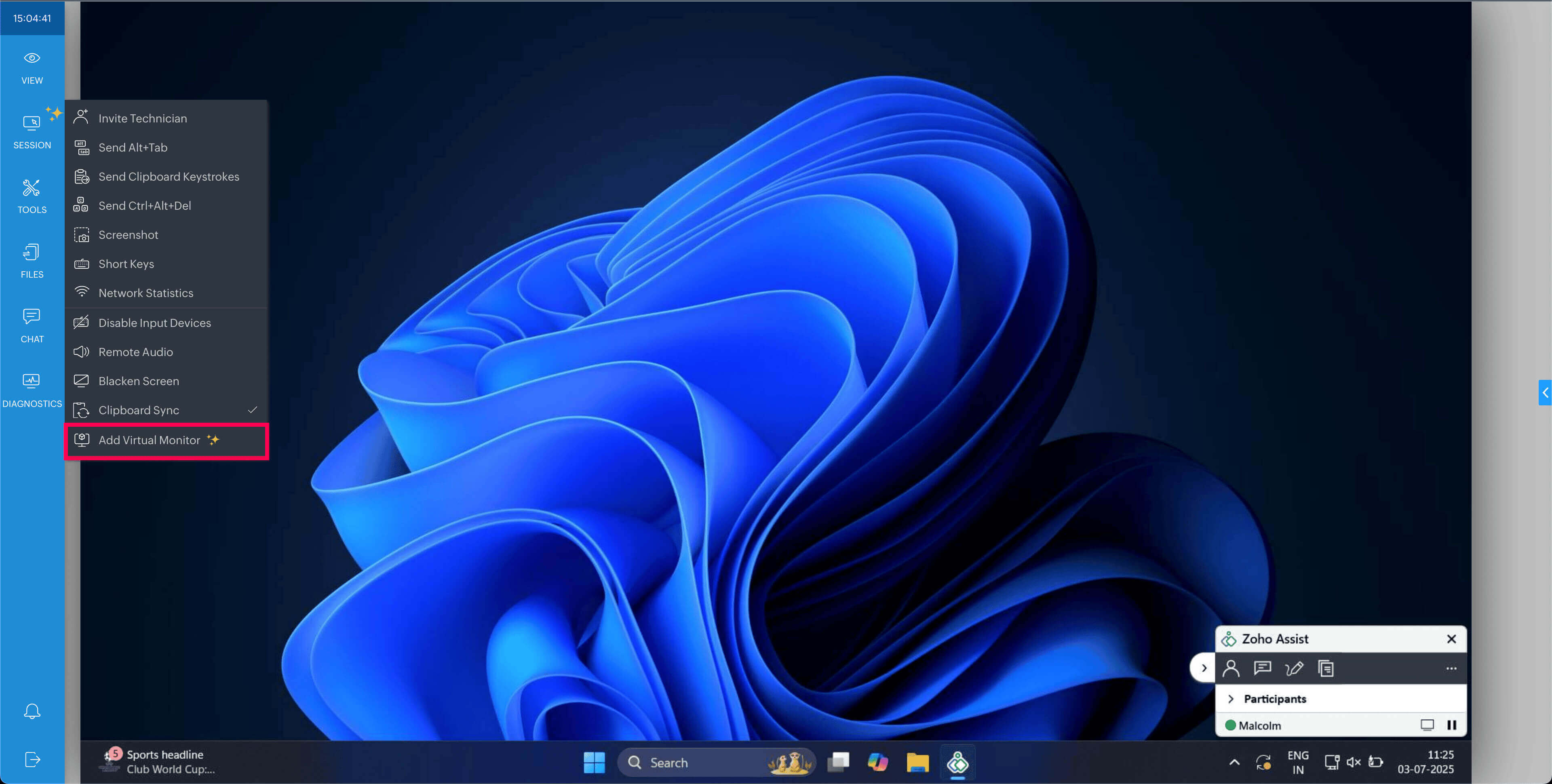Screen dimensions: 1552x784
Task: Toggle Clipboard Sync option
Action: click(x=139, y=410)
